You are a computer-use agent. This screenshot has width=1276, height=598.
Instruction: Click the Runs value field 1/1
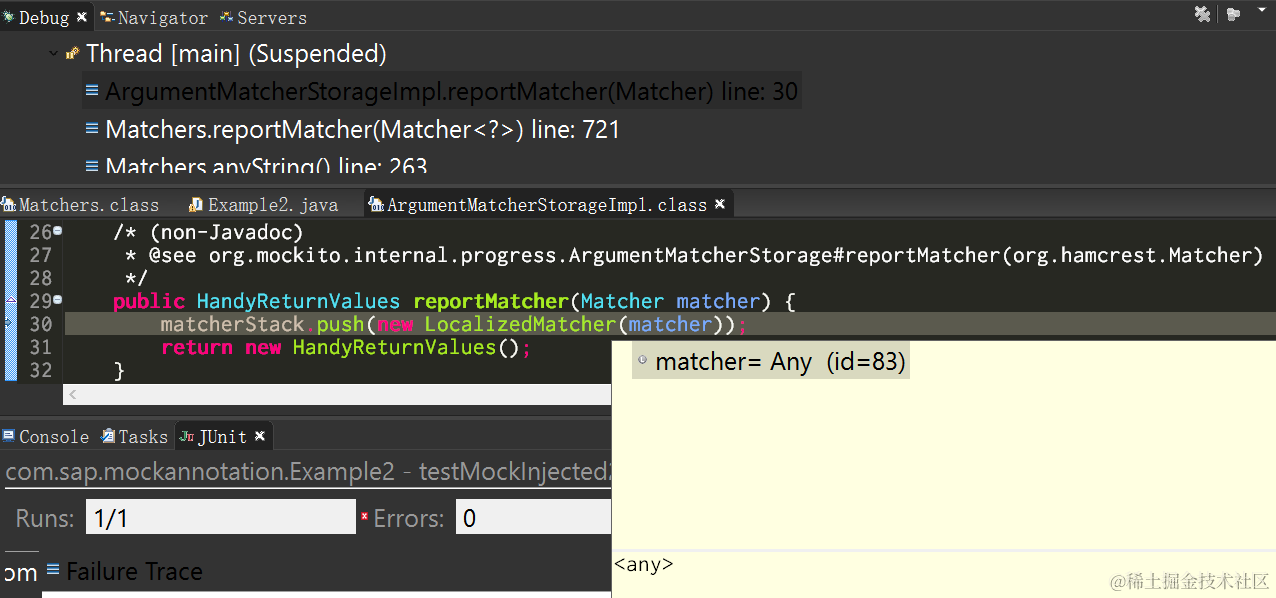220,517
